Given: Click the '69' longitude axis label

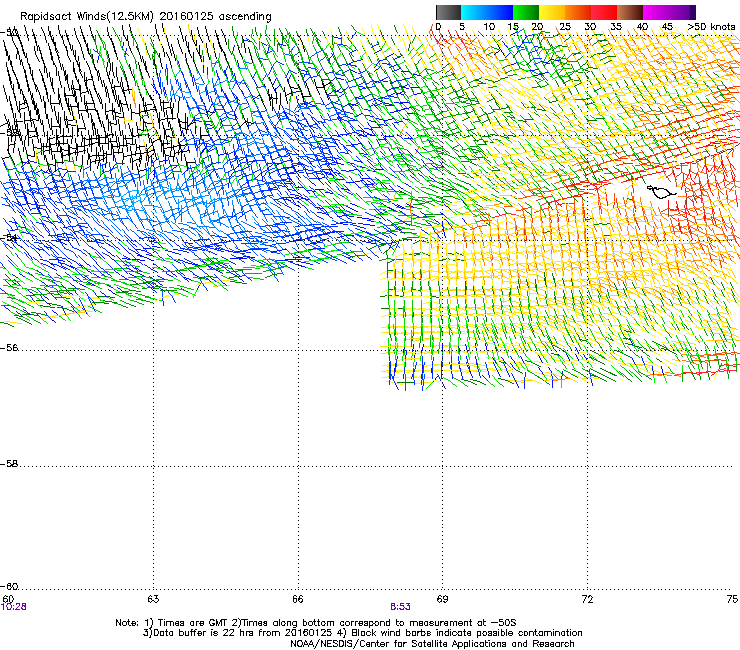Looking at the screenshot, I should tap(442, 599).
